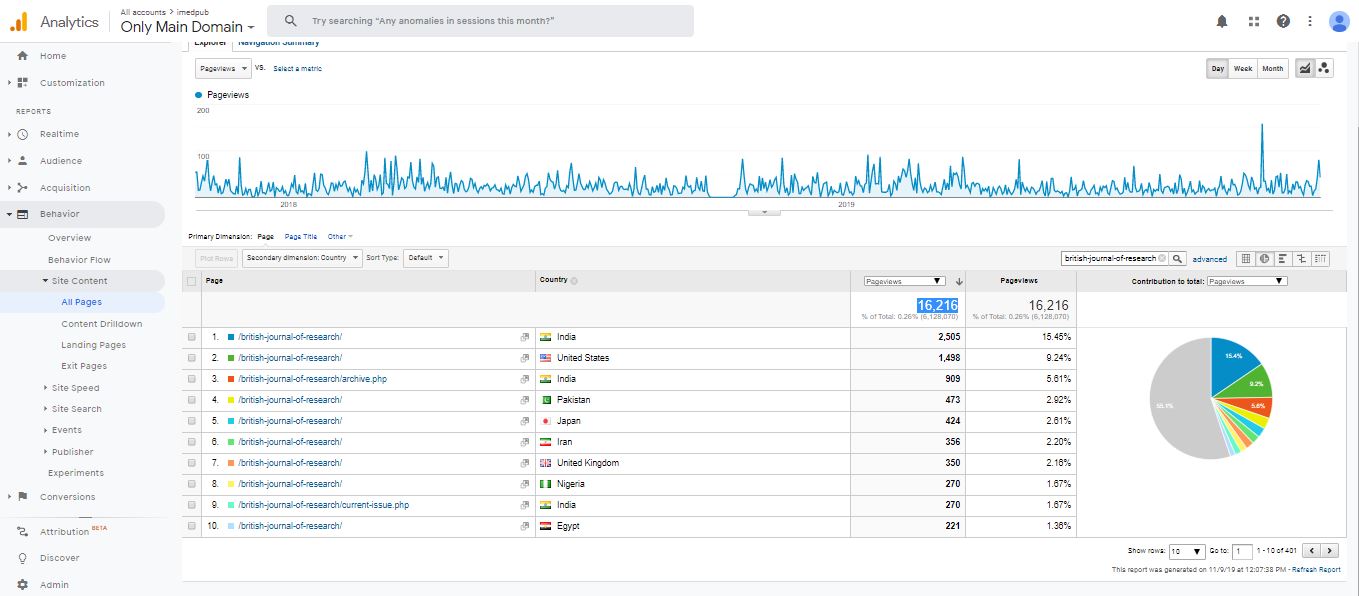Select the pie chart percentage view icon
The height and width of the screenshot is (596, 1359).
coord(1264,258)
